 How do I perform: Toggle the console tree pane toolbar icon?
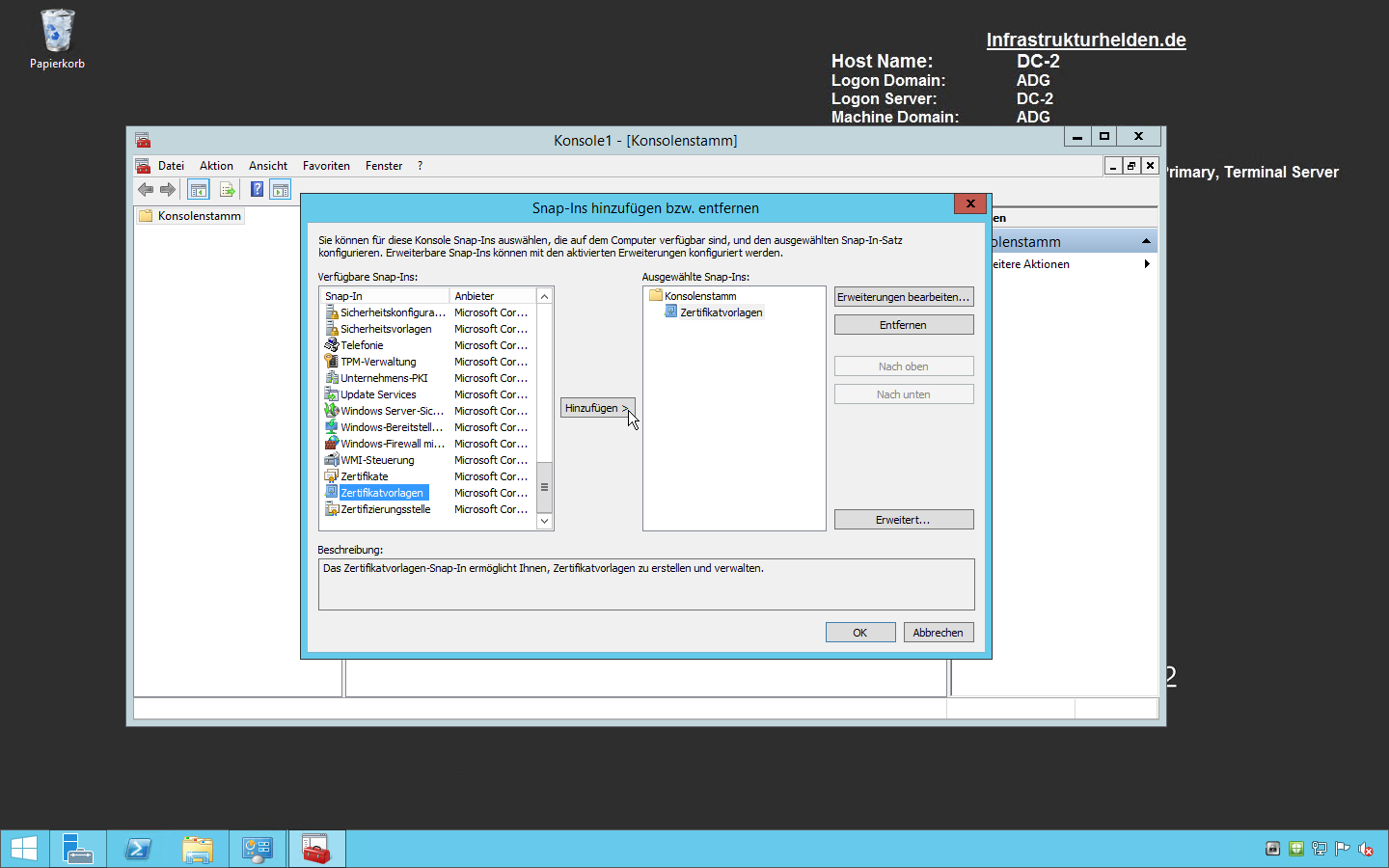pos(199,190)
